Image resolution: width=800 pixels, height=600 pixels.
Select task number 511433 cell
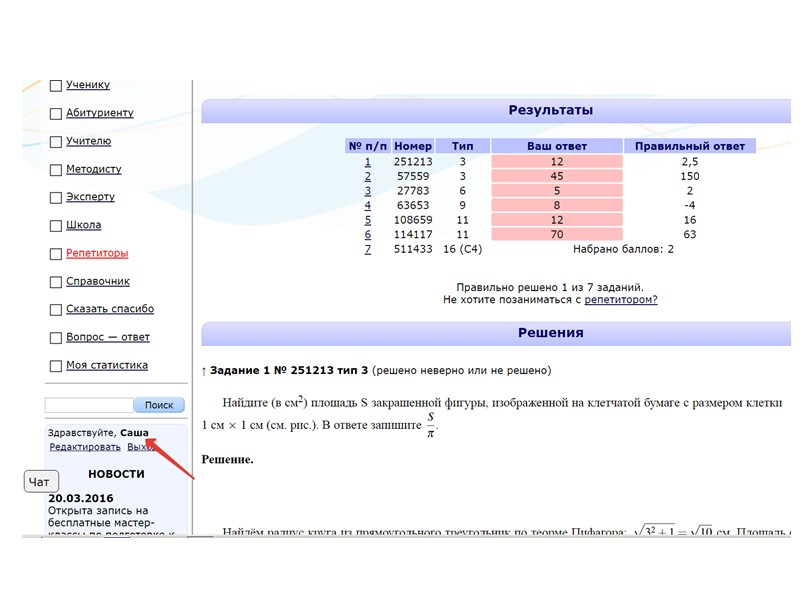click(413, 249)
